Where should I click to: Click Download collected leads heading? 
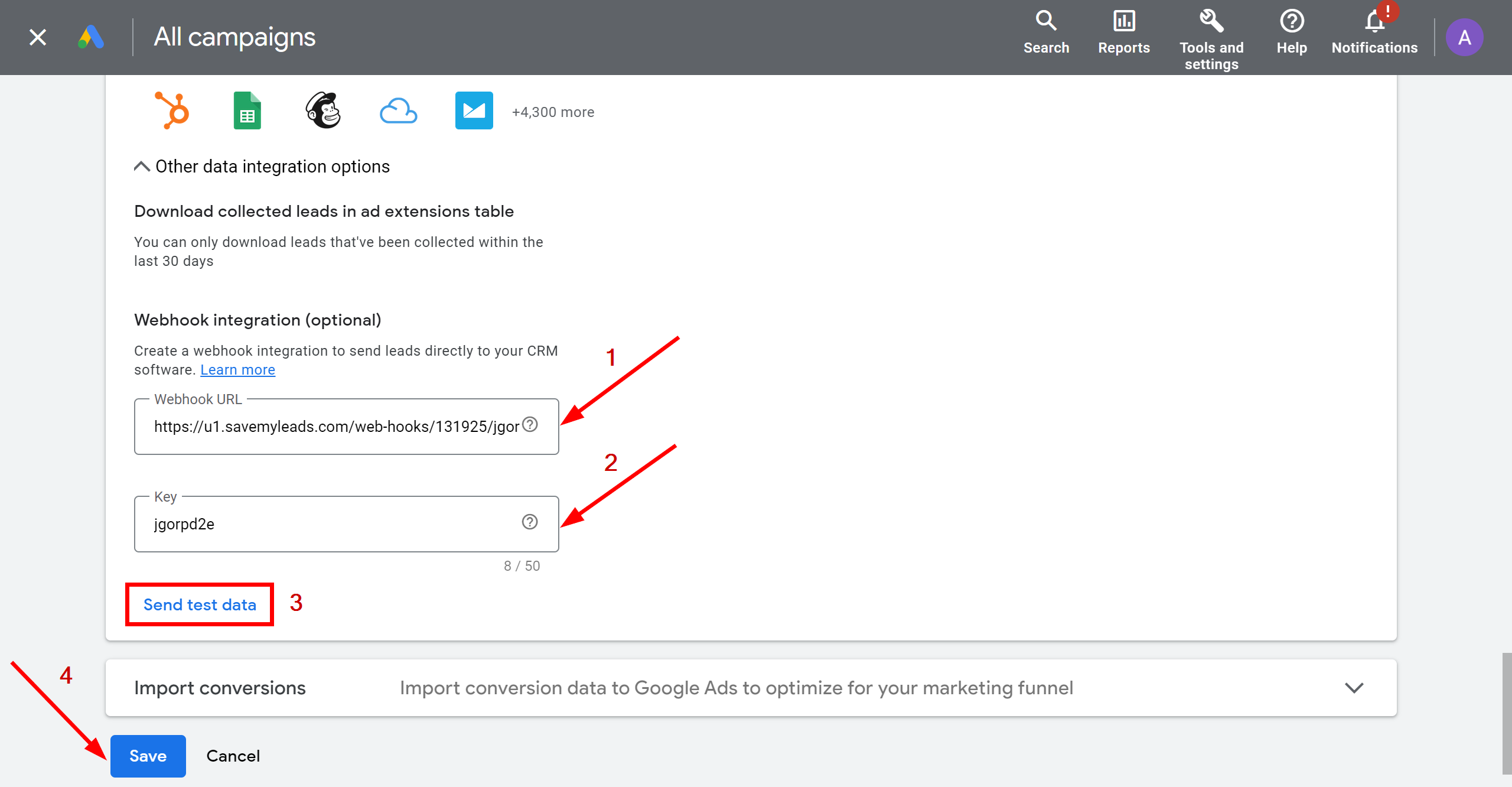point(324,212)
